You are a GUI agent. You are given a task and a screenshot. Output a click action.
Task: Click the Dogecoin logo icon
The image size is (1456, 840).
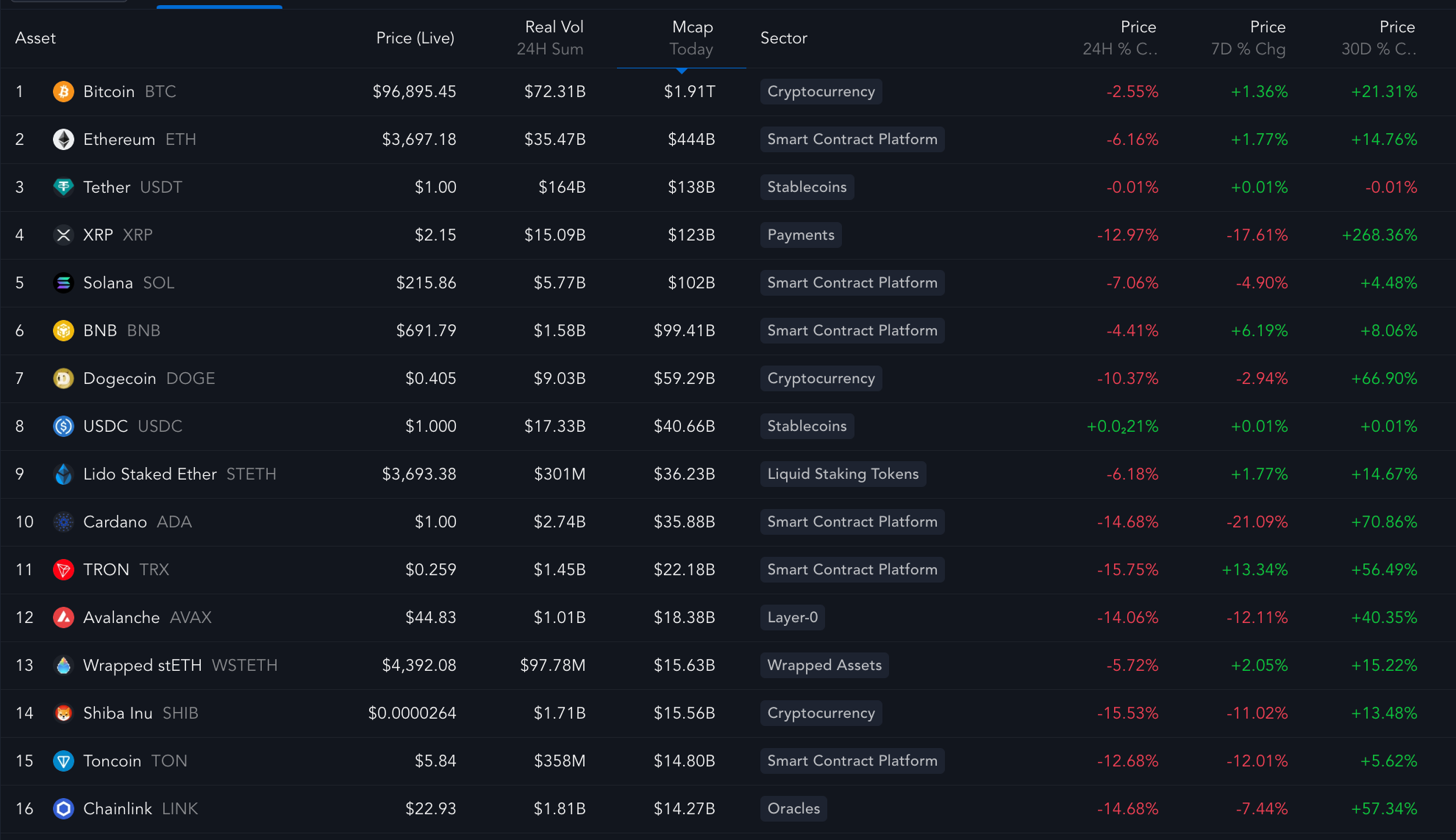(x=64, y=379)
